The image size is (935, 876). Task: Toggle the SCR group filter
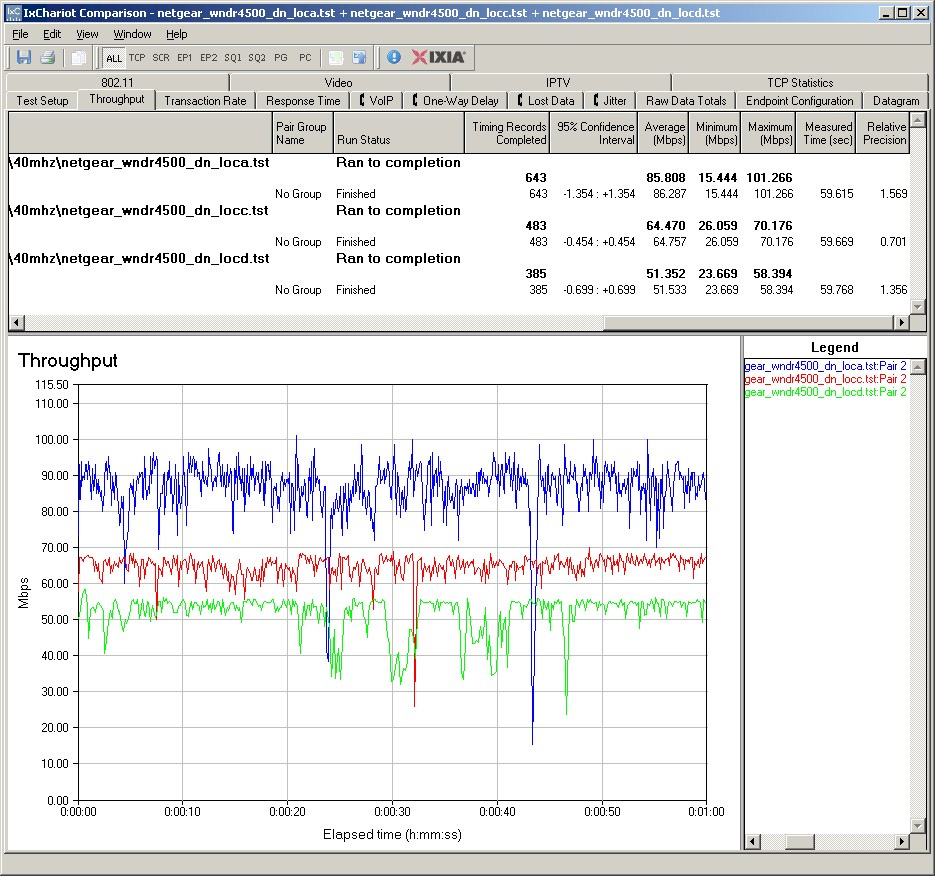coord(161,58)
